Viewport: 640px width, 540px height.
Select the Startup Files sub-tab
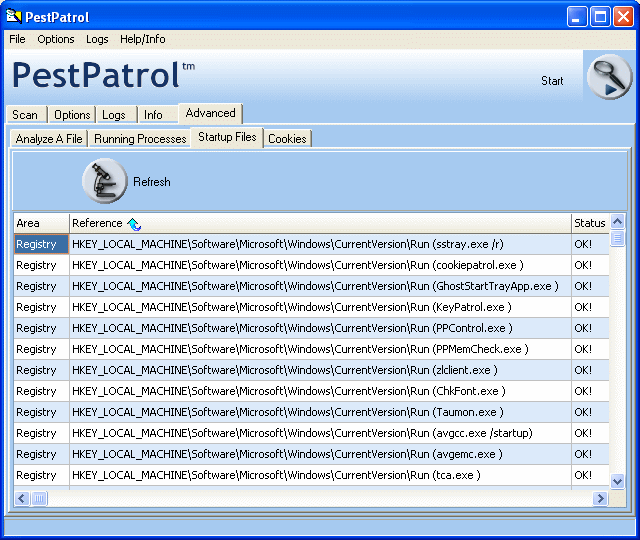pos(227,137)
